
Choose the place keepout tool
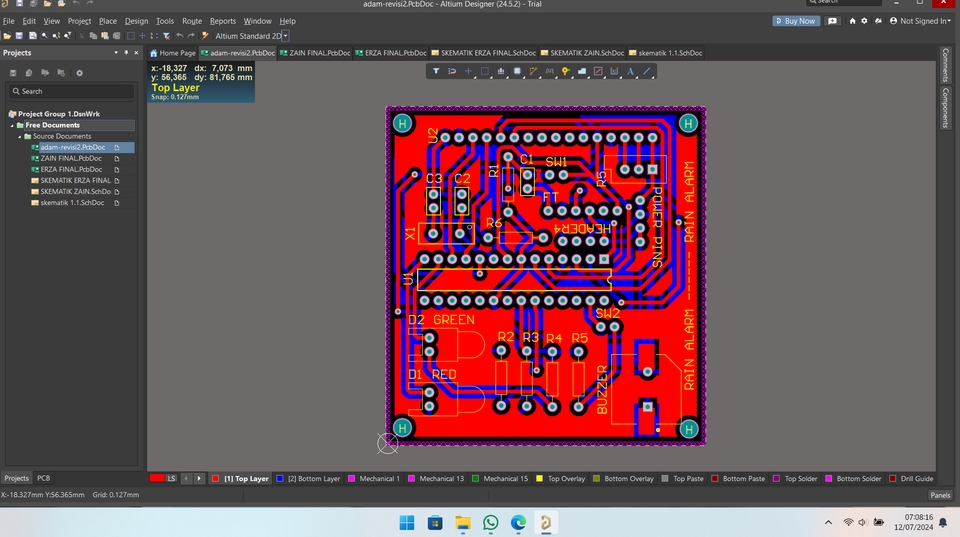[598, 71]
